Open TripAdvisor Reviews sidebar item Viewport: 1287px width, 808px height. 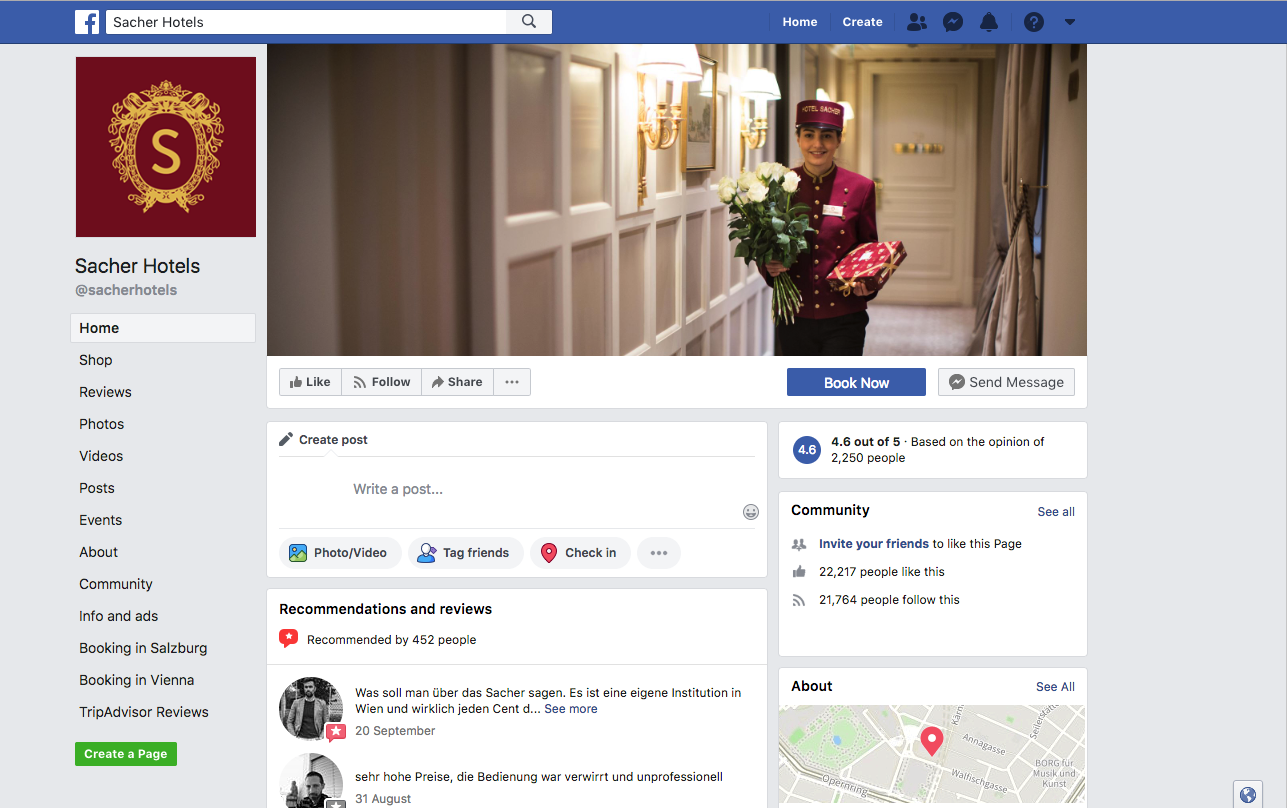(x=144, y=712)
